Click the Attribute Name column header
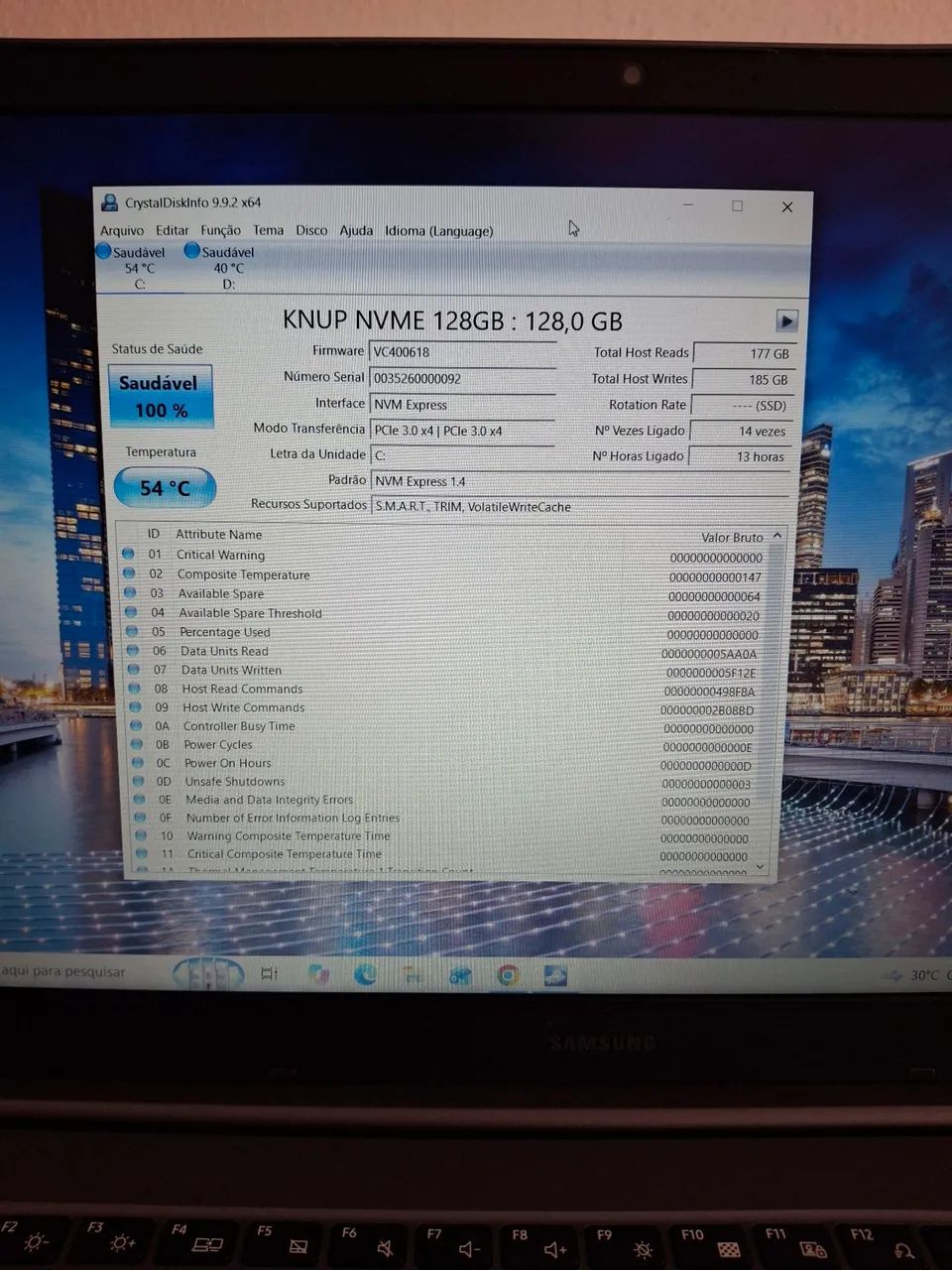This screenshot has width=952, height=1270. [219, 534]
